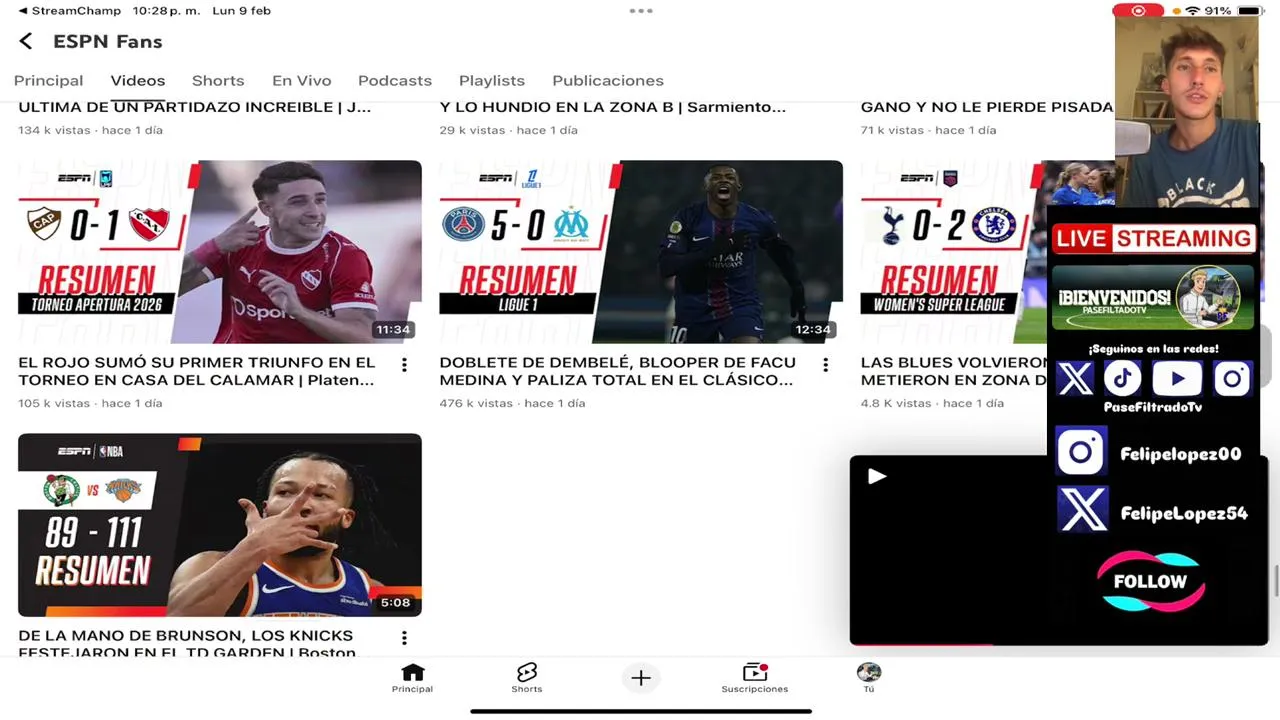This screenshot has height=720, width=1280.
Task: Select the Videos tab
Action: tap(138, 81)
